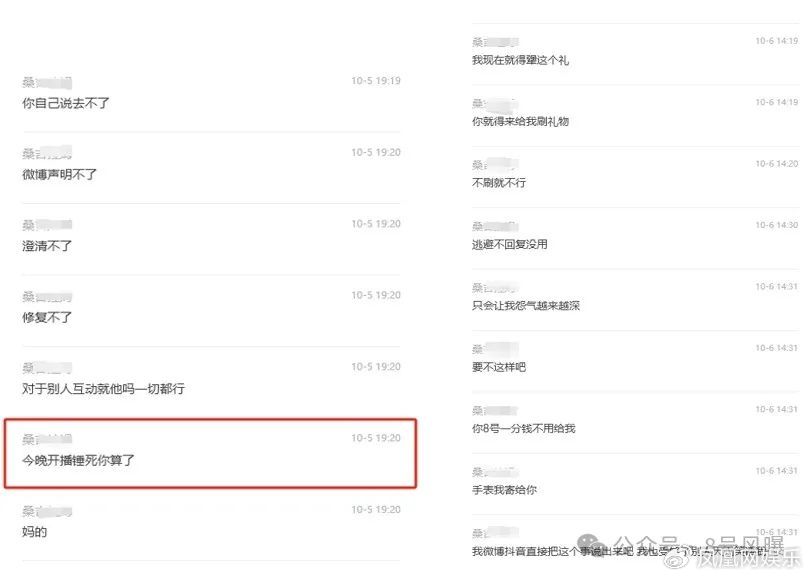Viewport: 810px width, 578px height.
Task: Select the message '手表我寄给你'
Action: click(x=504, y=490)
